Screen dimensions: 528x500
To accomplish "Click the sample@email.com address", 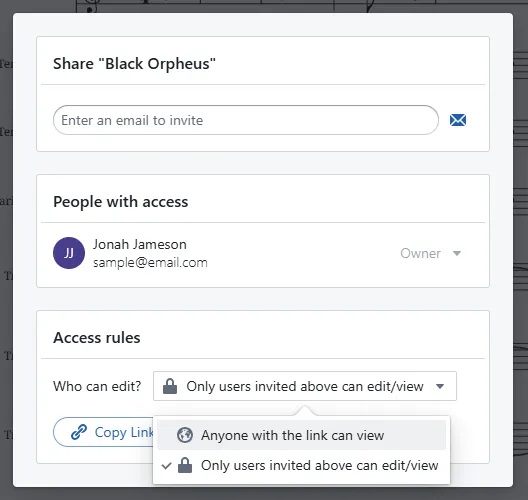I will (150, 262).
